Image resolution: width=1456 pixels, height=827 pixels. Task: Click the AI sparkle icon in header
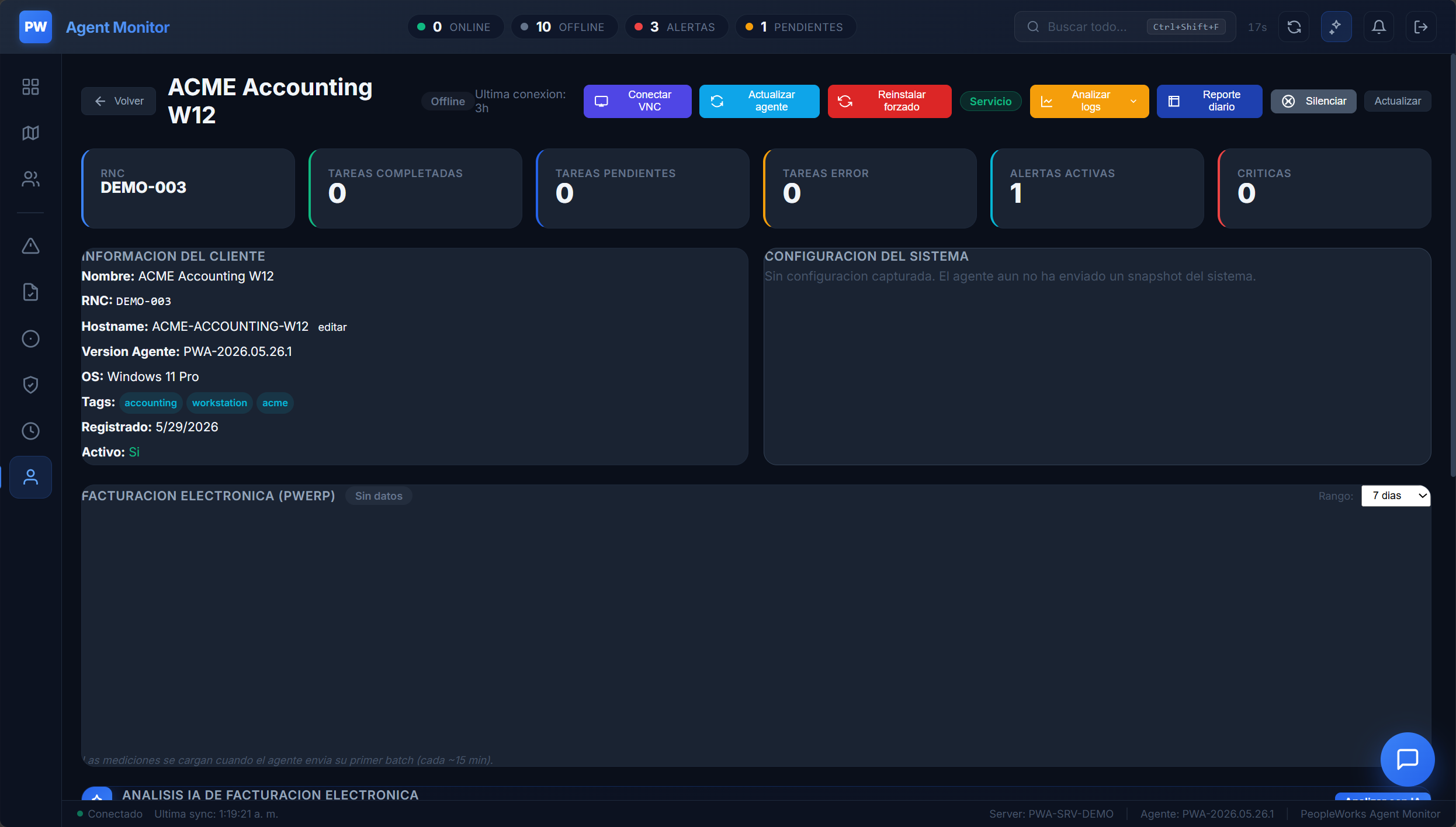click(1336, 27)
